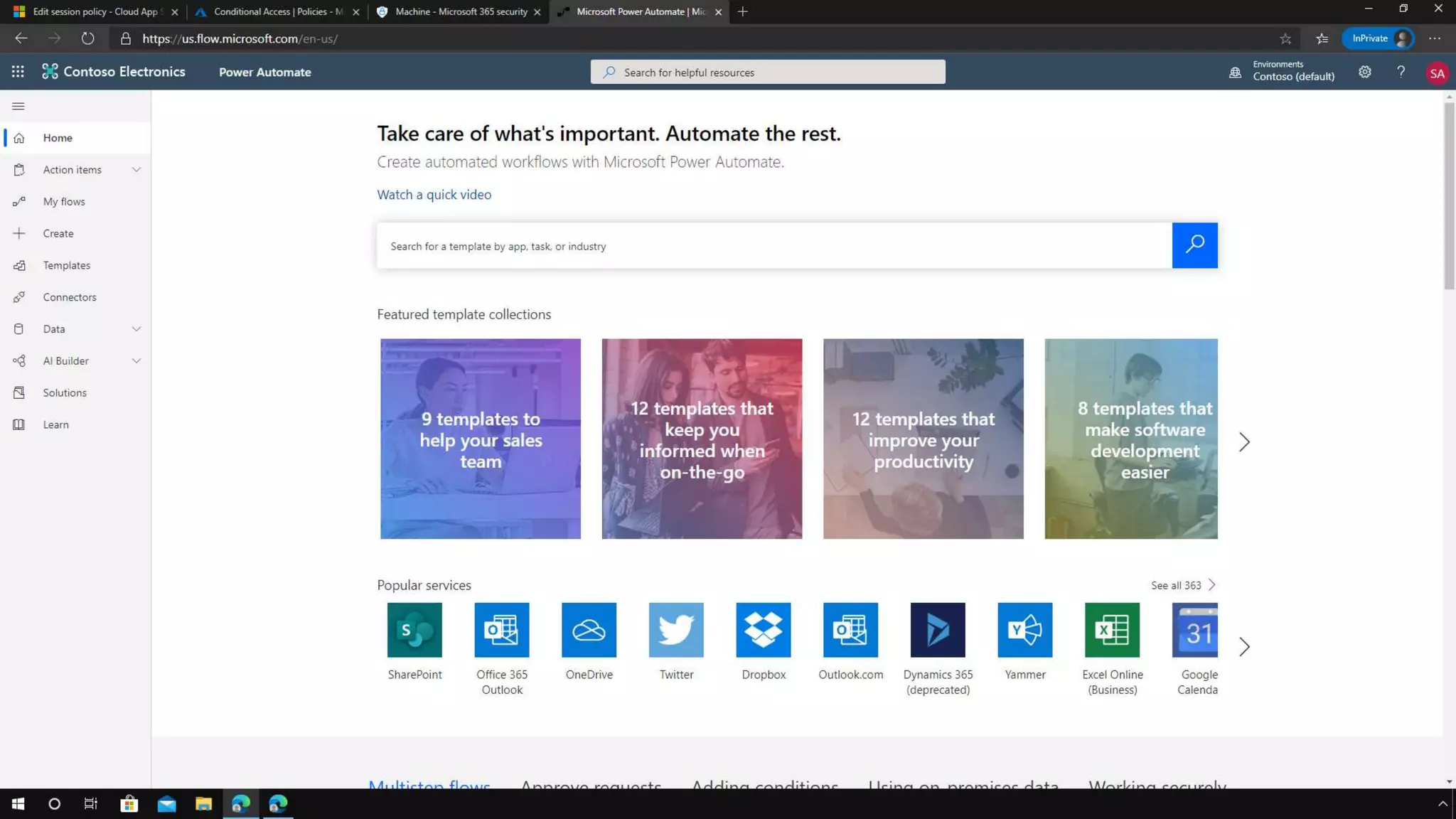Open 8 templates software development collection
Screen dimensions: 1456x819
1130,438
